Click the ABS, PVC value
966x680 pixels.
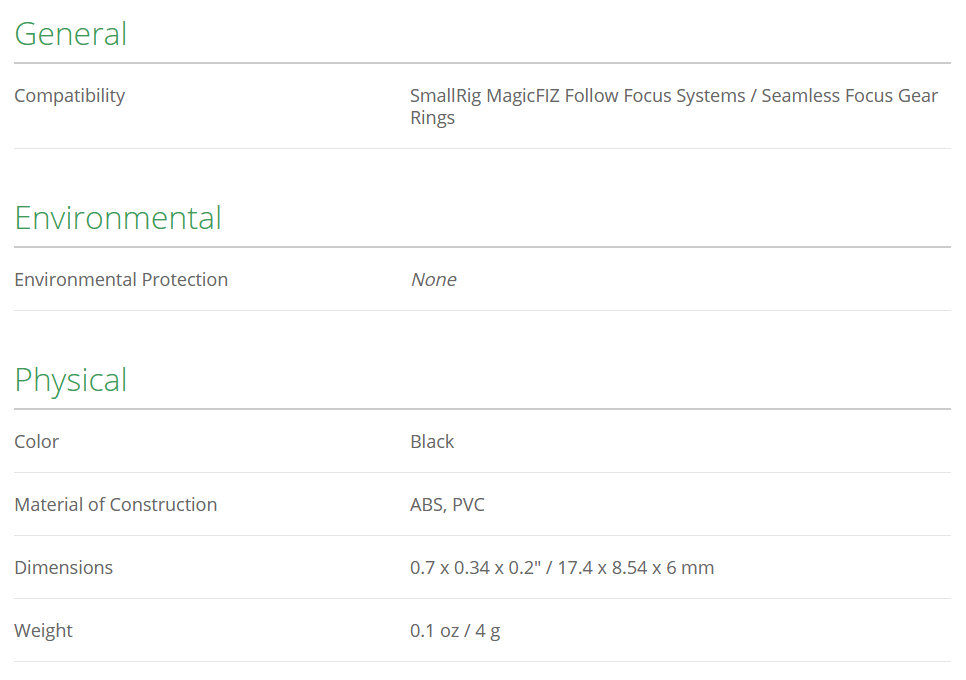[447, 504]
